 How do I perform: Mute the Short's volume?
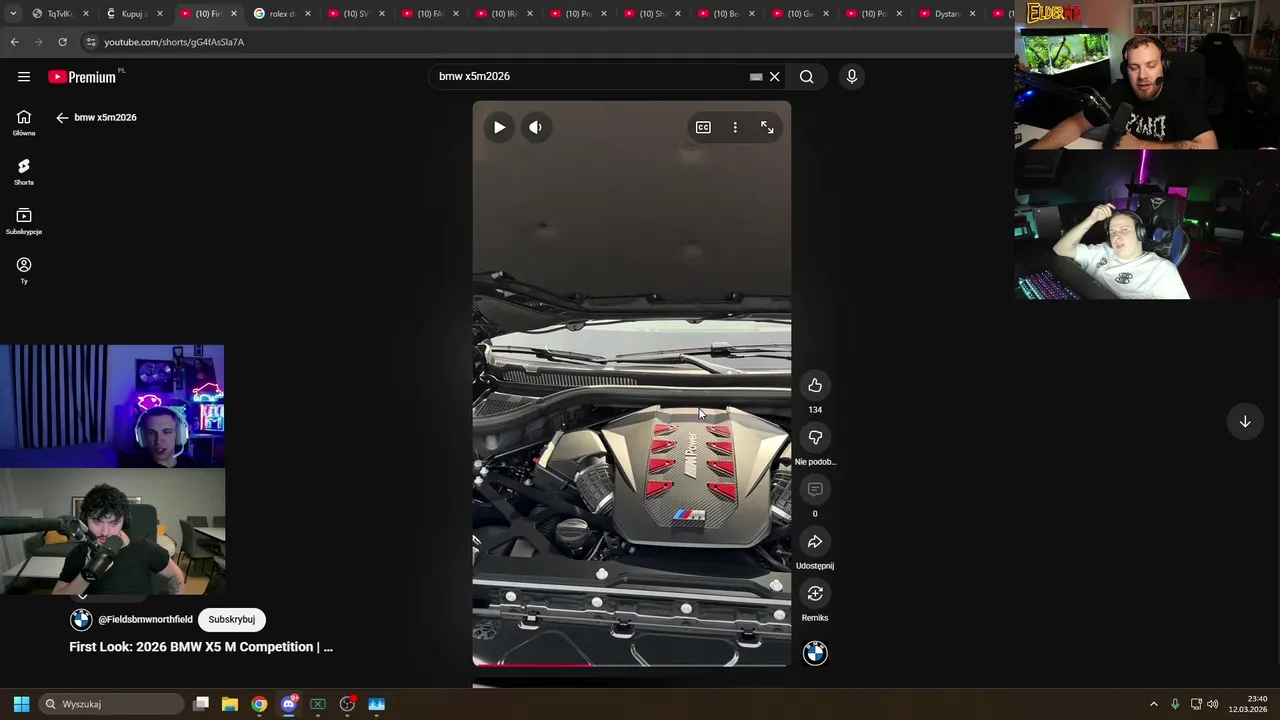coord(536,127)
